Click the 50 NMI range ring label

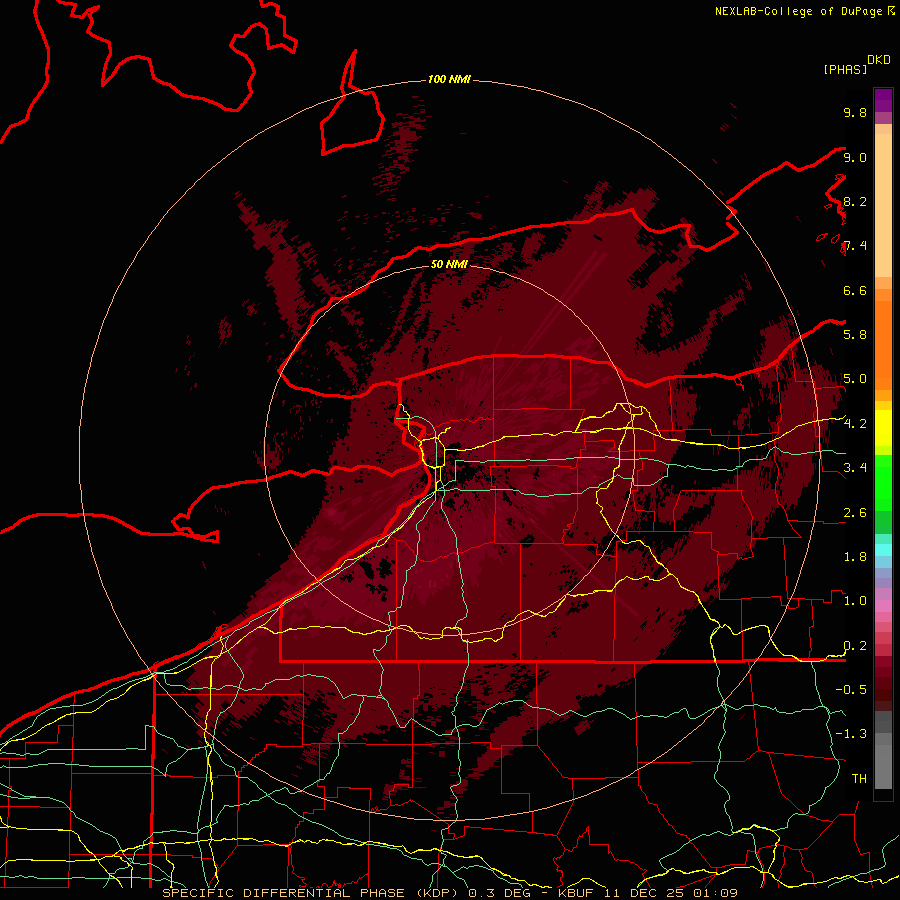coord(449,264)
